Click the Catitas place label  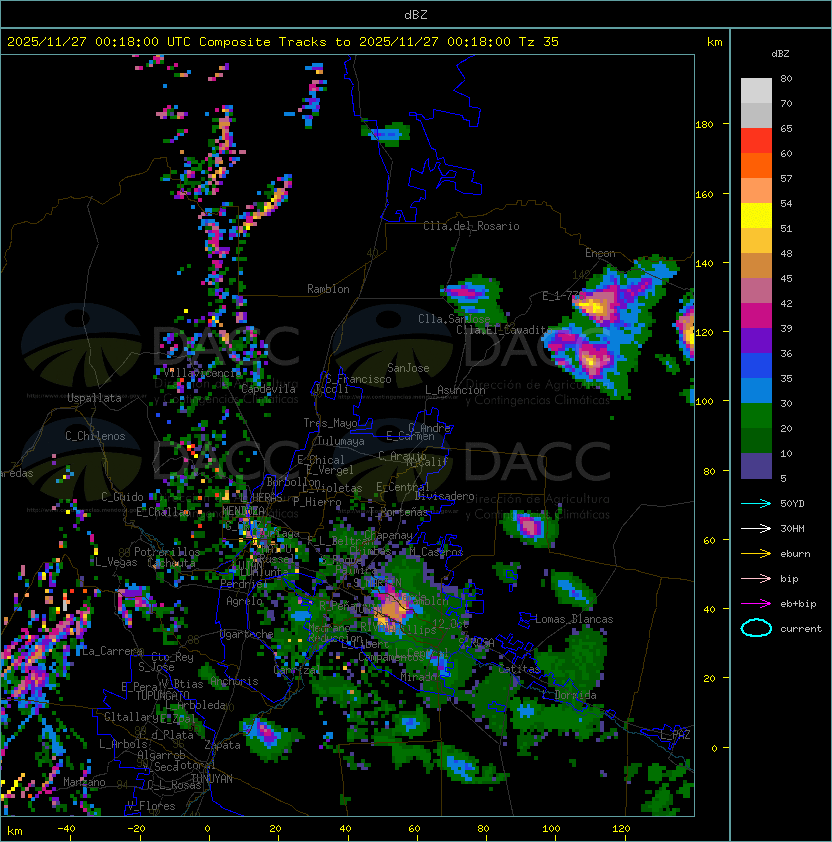tap(519, 669)
